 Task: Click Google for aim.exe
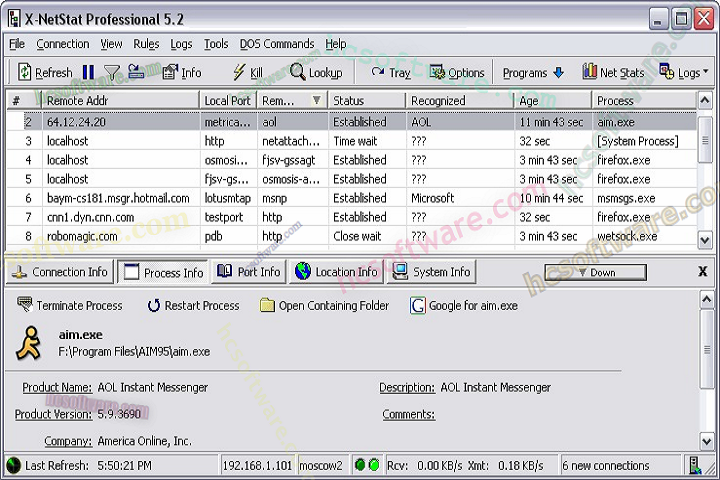(464, 305)
